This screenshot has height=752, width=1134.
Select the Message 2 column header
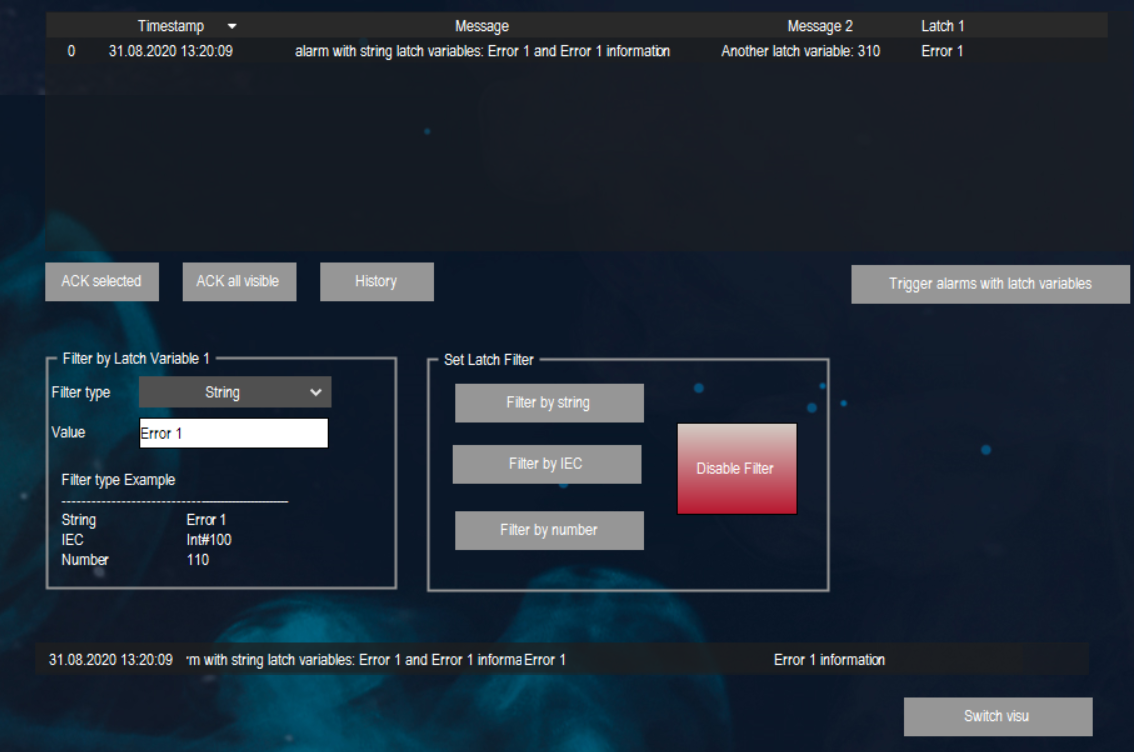(x=820, y=26)
